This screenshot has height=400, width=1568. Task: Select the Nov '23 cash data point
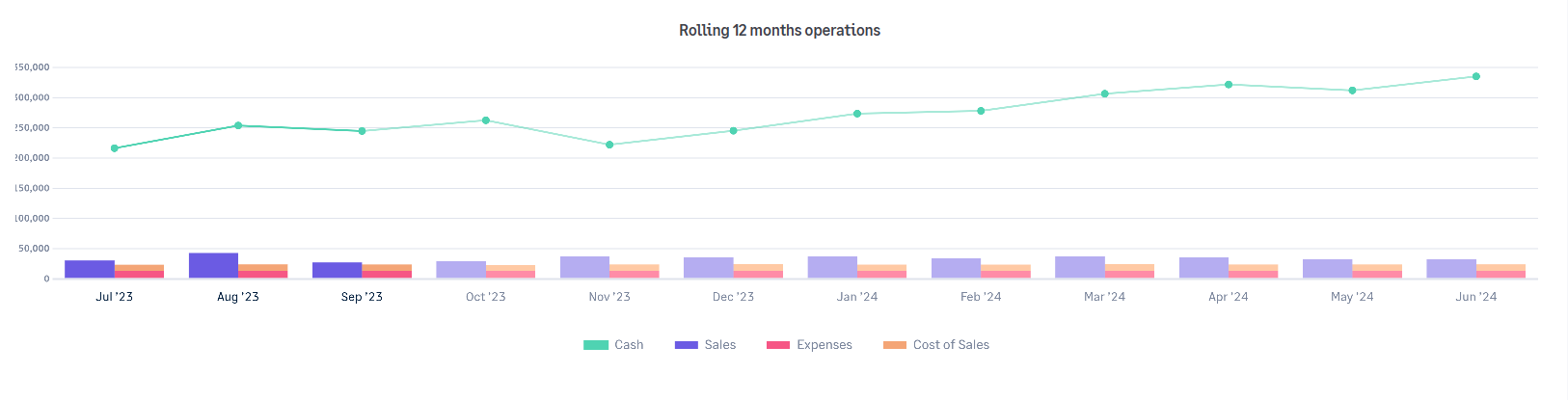(609, 145)
